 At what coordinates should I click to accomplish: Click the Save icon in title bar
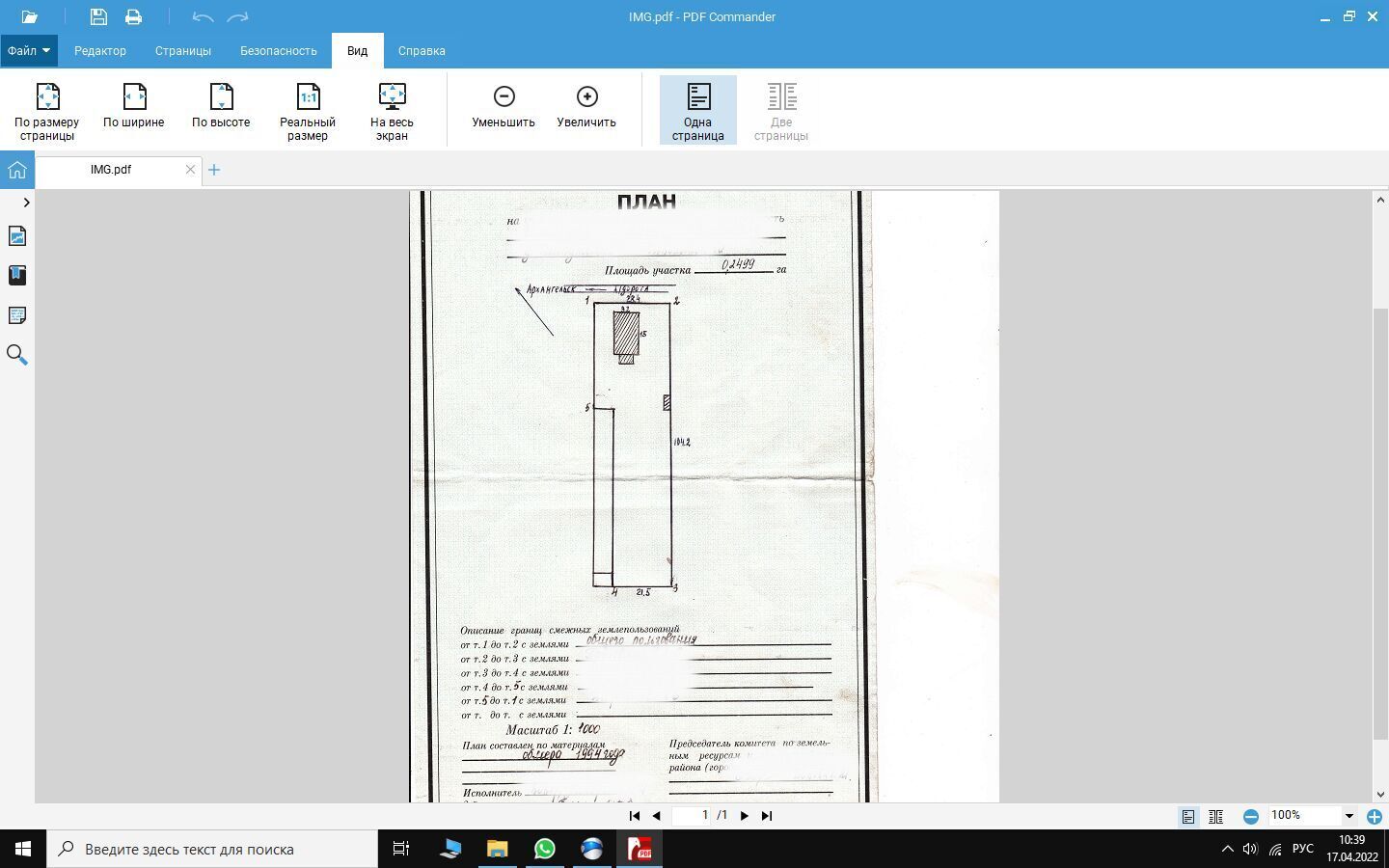click(x=98, y=16)
